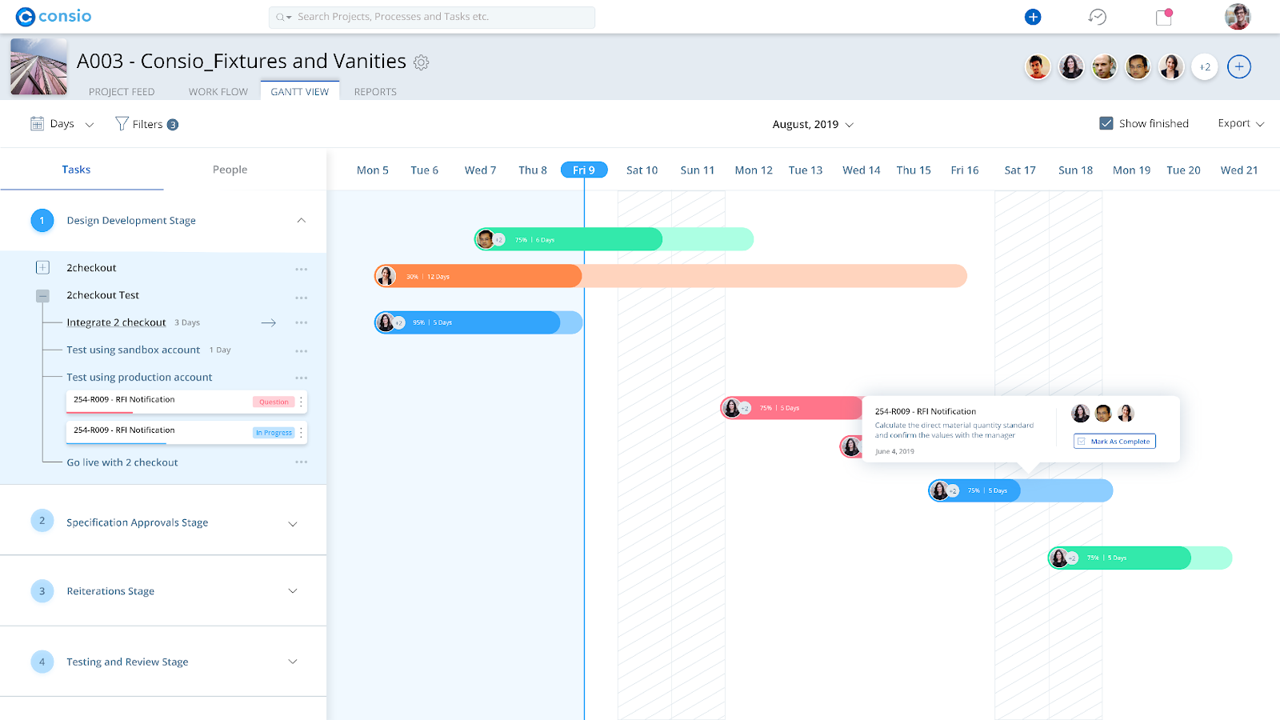The width and height of the screenshot is (1280, 720).
Task: Click the blue plus add icon in header
Action: 1033,17
